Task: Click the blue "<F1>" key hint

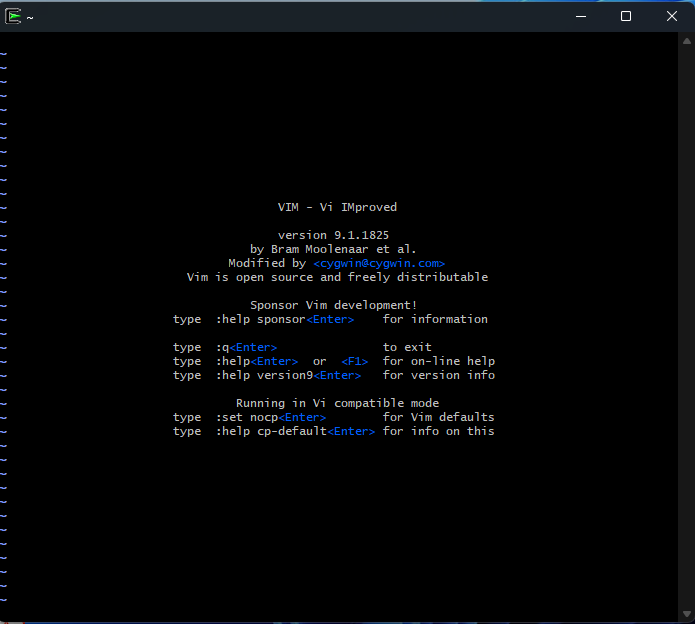Action: 354,361
